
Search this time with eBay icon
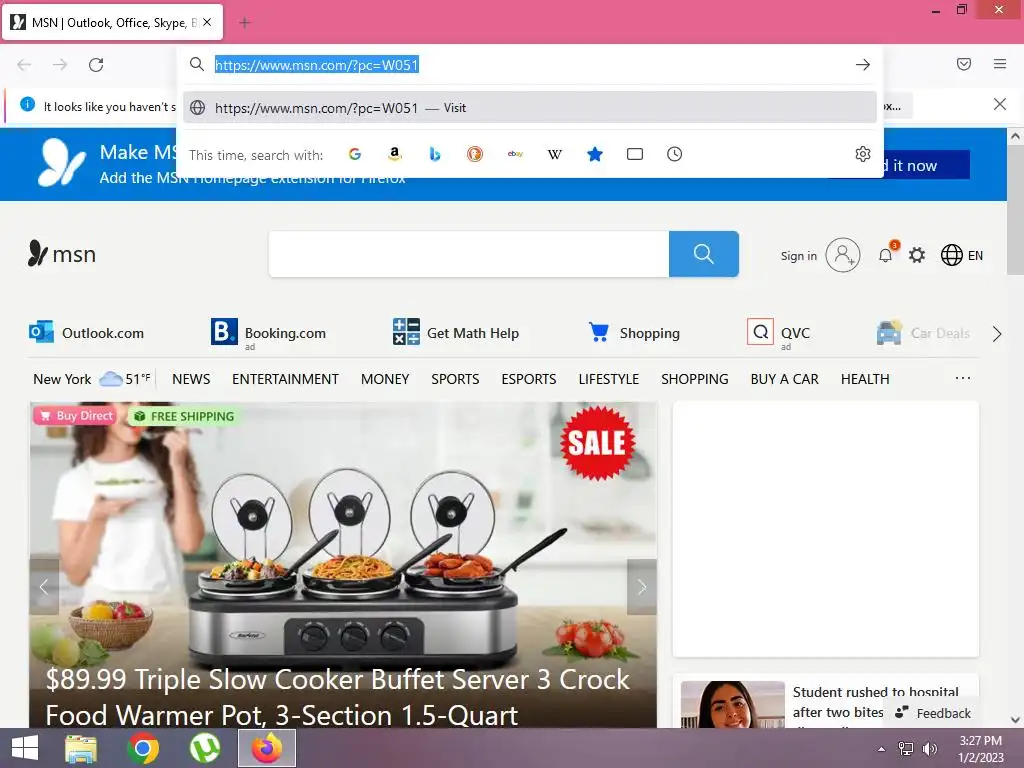[515, 154]
